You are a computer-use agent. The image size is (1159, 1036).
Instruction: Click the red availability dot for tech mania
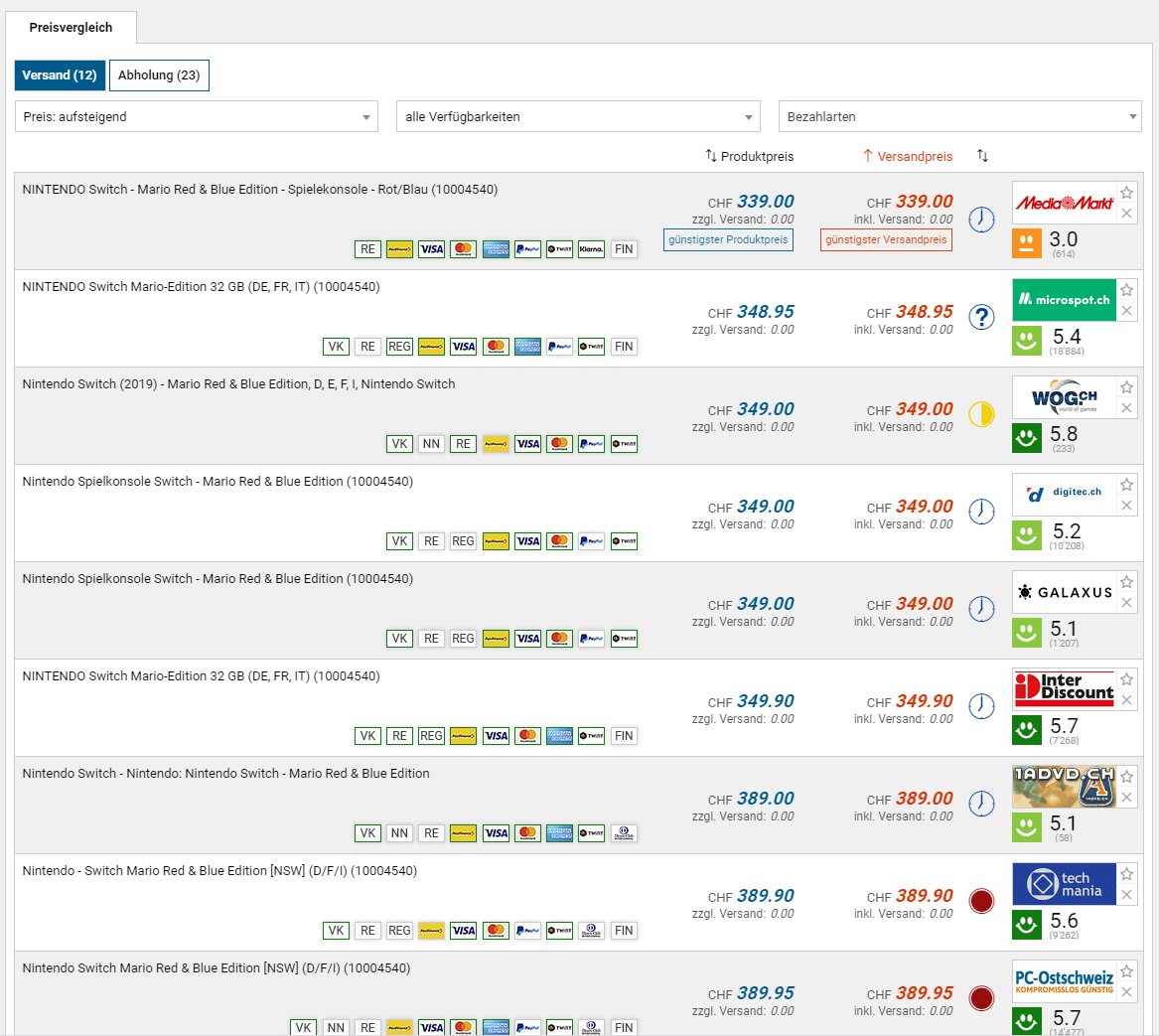[x=981, y=901]
